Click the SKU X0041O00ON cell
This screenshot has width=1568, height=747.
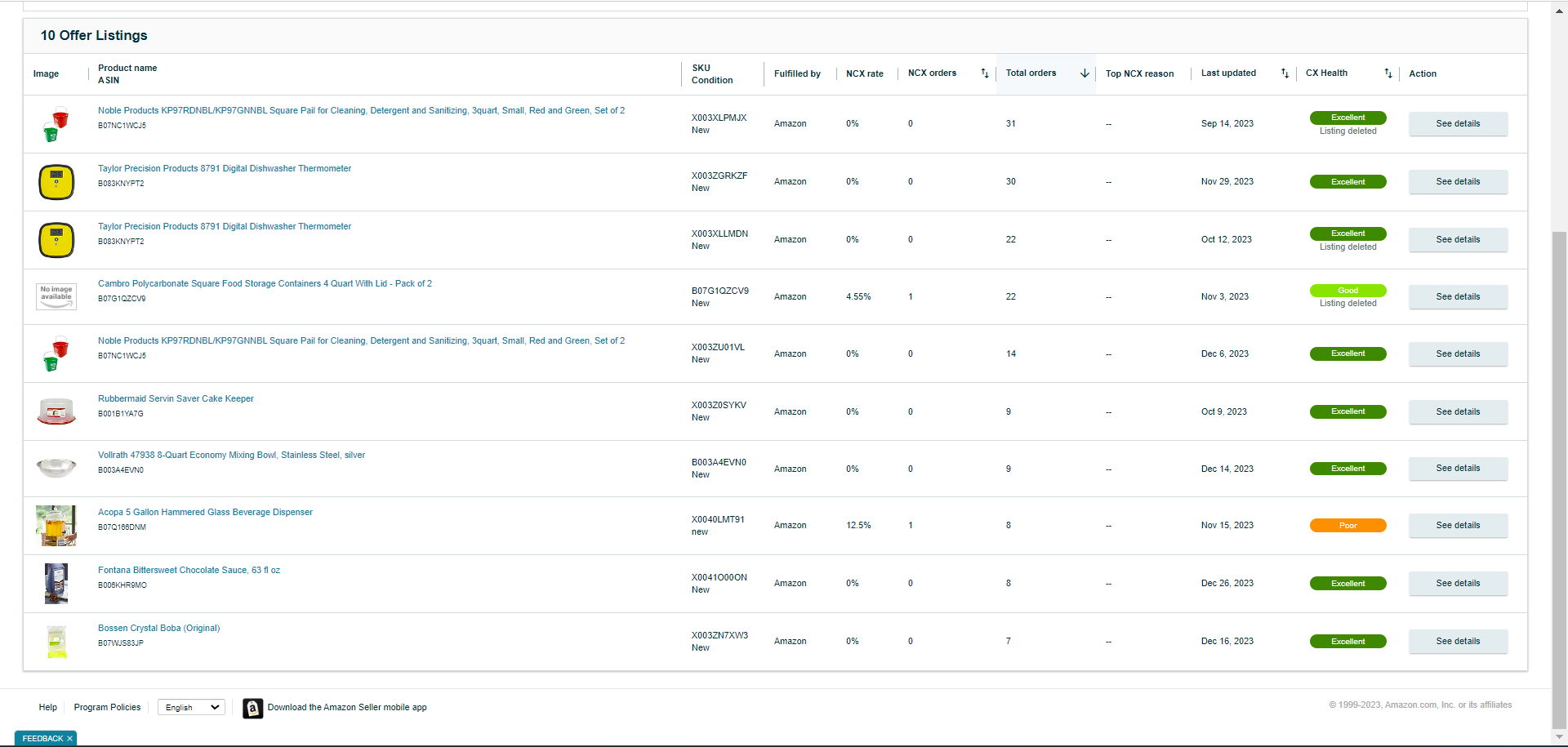coord(719,578)
